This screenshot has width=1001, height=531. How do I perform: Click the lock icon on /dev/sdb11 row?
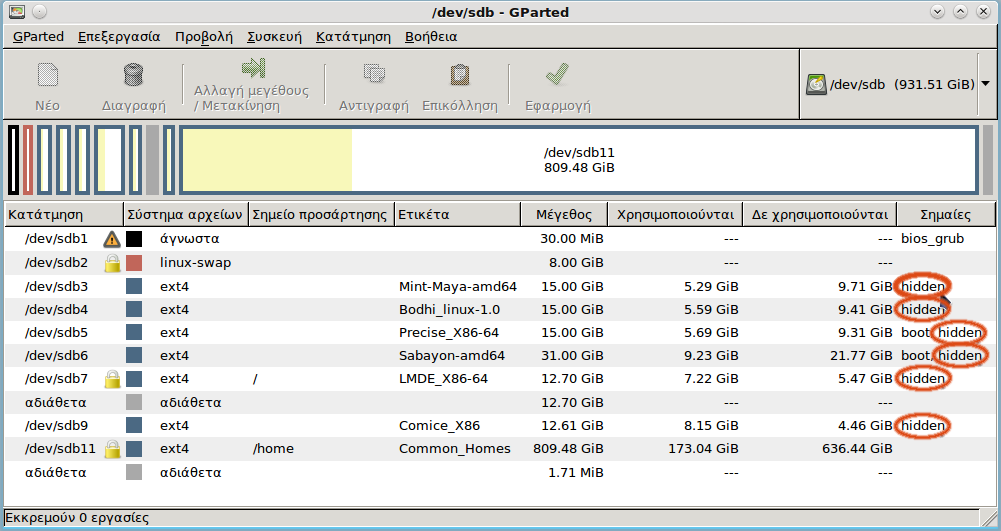point(112,448)
